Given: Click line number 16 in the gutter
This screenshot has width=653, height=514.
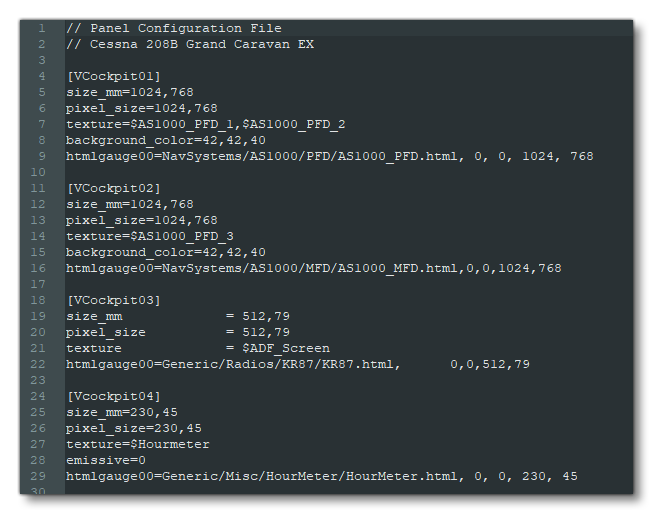Looking at the screenshot, I should pos(40,268).
